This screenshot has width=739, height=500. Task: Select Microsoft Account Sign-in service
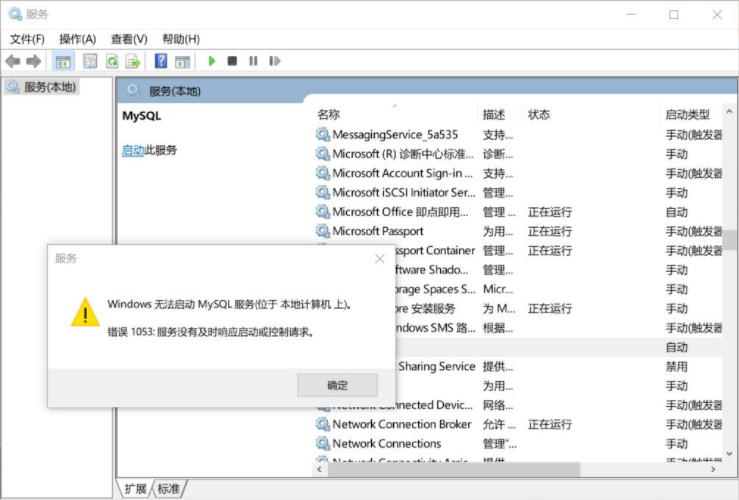click(518, 173)
